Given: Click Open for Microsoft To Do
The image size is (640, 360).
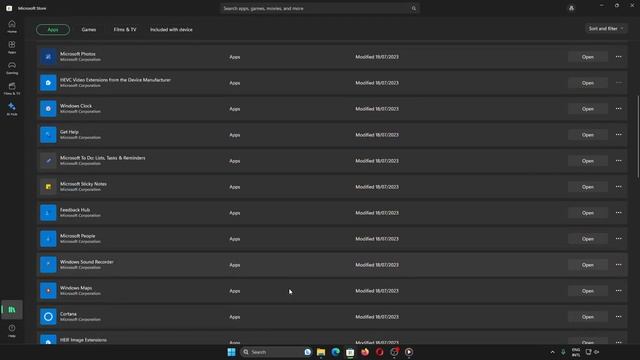Looking at the screenshot, I should 588,161.
